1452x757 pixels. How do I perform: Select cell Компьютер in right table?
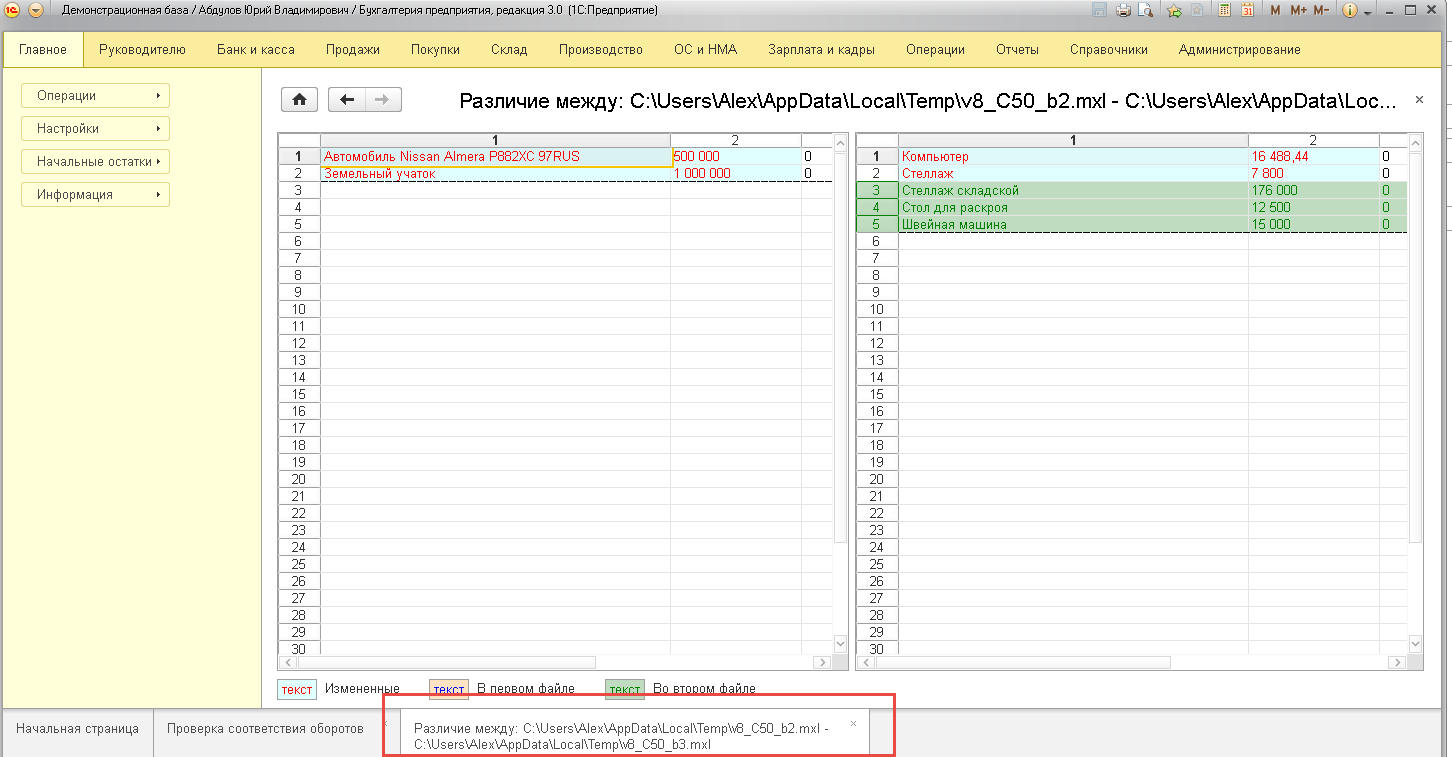[1073, 156]
